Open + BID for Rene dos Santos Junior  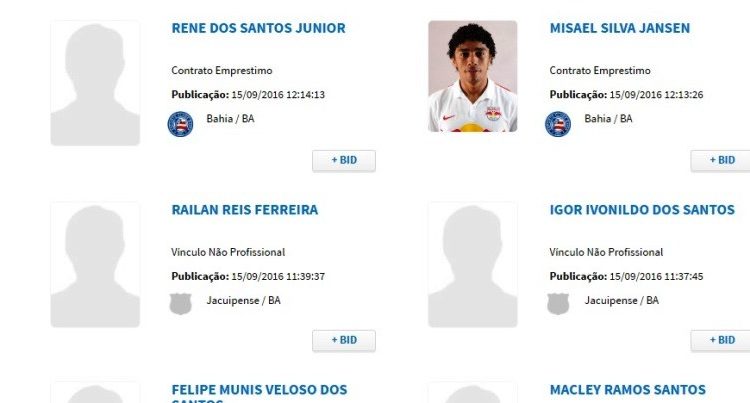344,161
